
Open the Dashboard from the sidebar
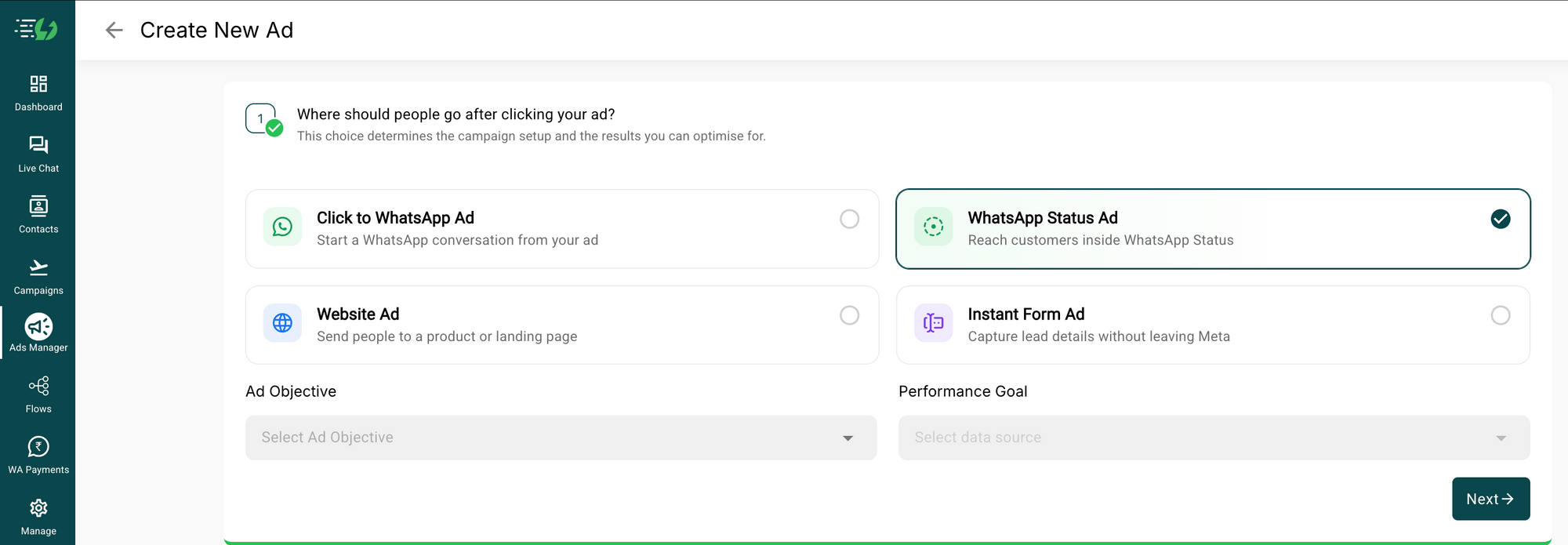[x=38, y=93]
